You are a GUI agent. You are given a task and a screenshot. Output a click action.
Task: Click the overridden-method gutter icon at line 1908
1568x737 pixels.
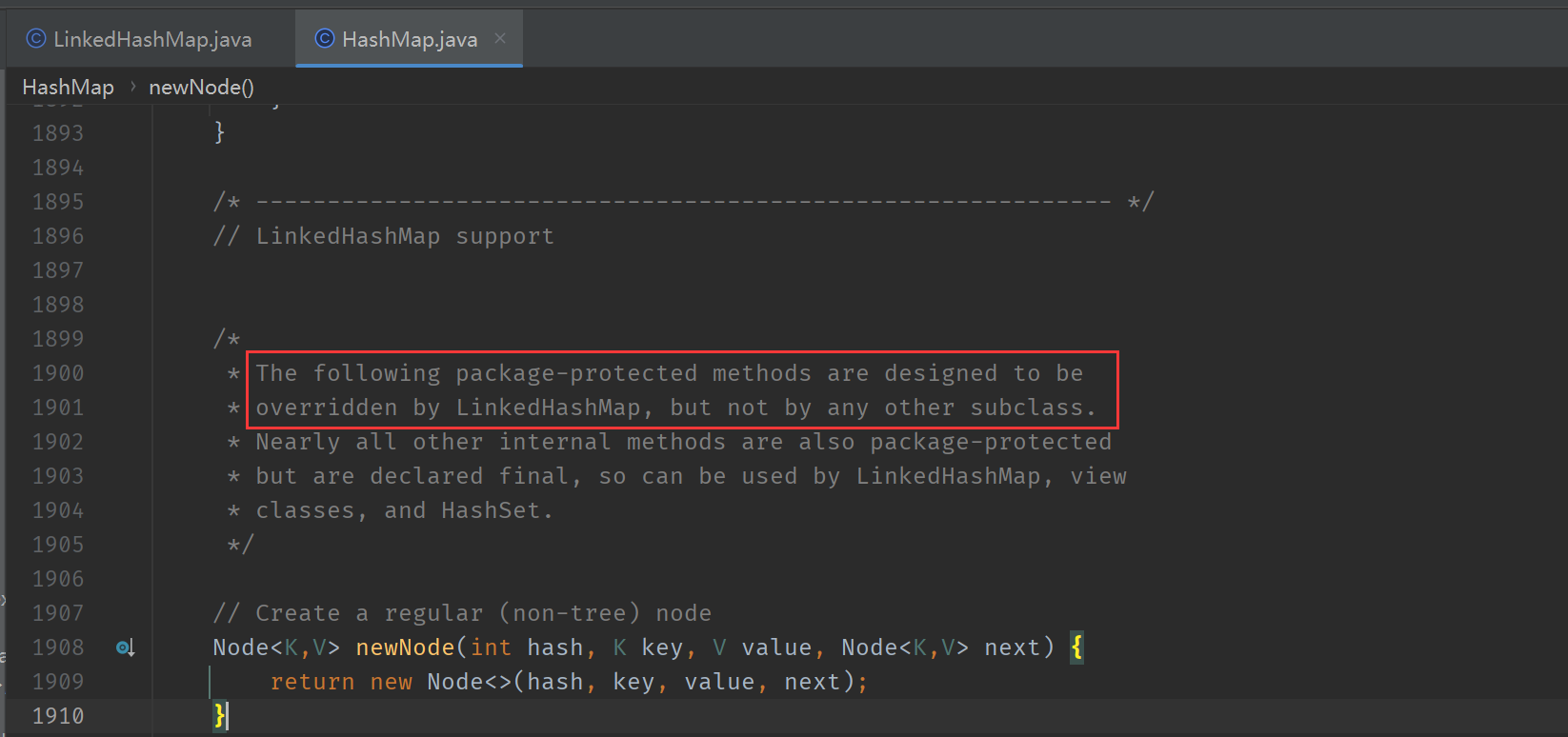pos(125,647)
